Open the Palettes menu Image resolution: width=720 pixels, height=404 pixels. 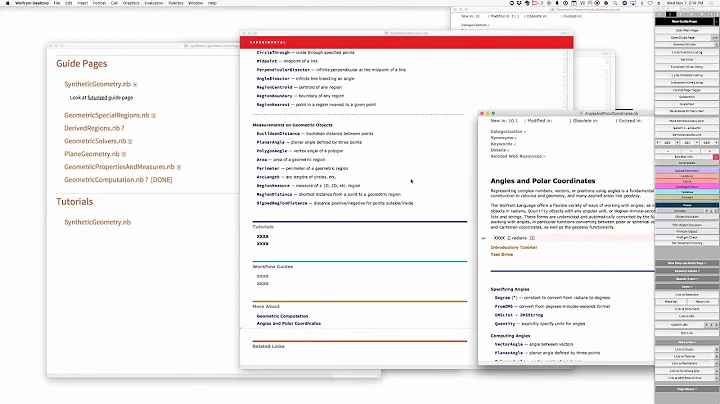point(176,3)
